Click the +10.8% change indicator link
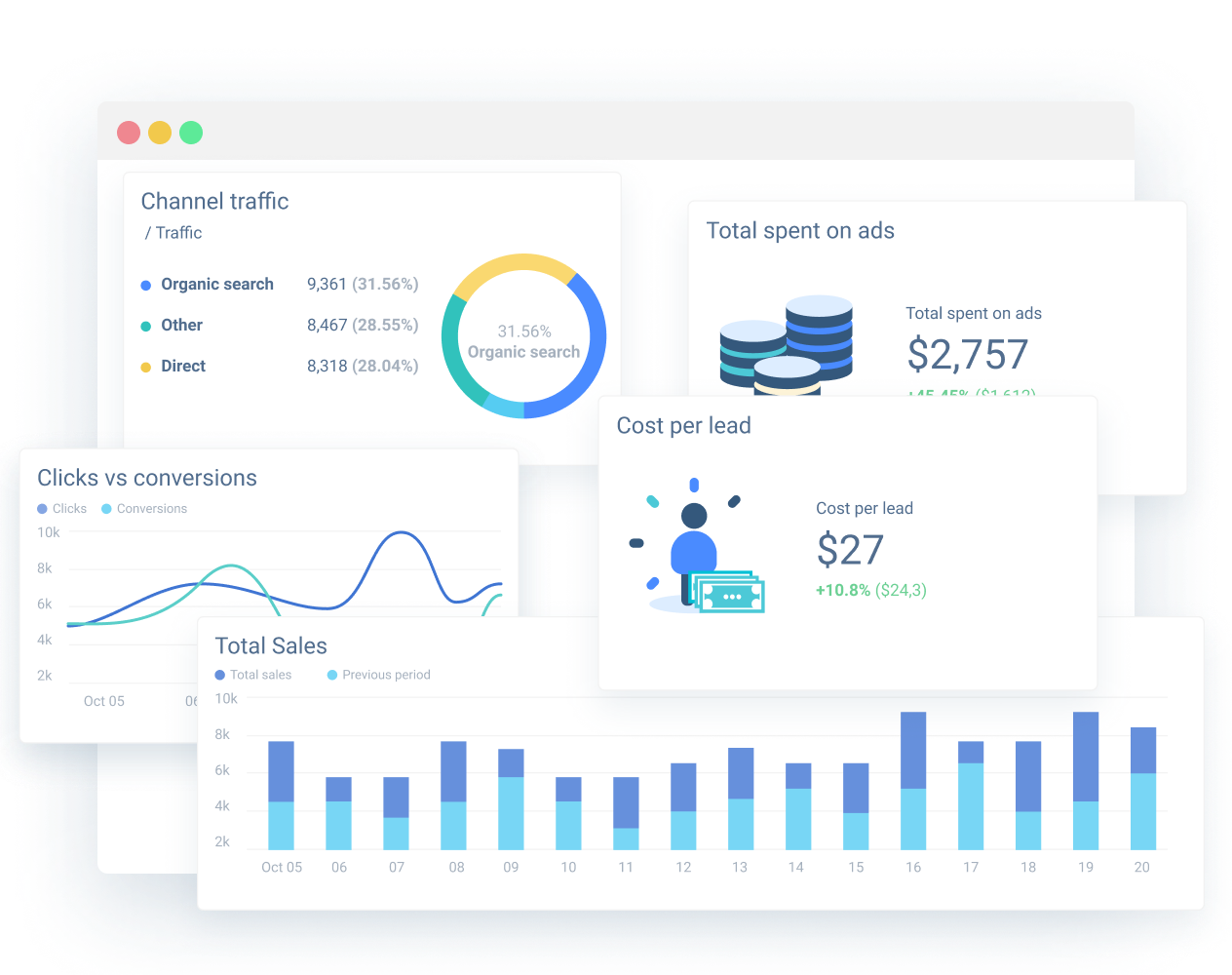Viewport: 1232px width, 975px height. point(843,590)
